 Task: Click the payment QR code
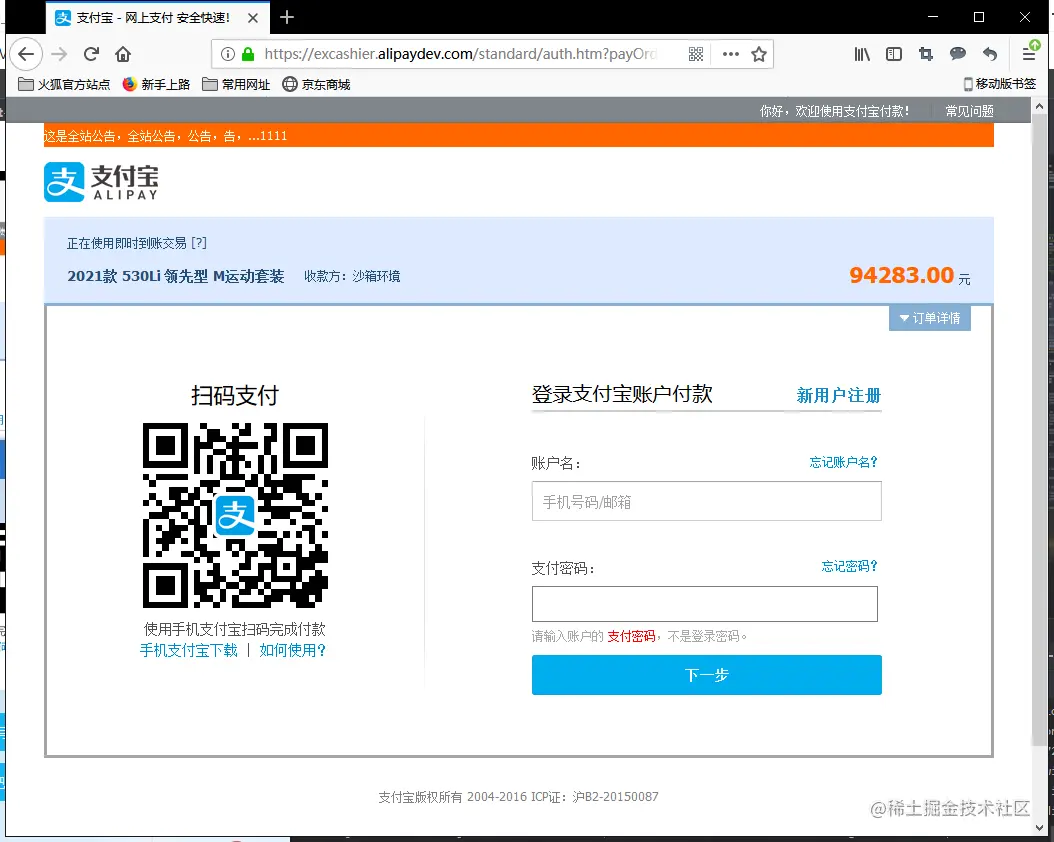(x=235, y=515)
